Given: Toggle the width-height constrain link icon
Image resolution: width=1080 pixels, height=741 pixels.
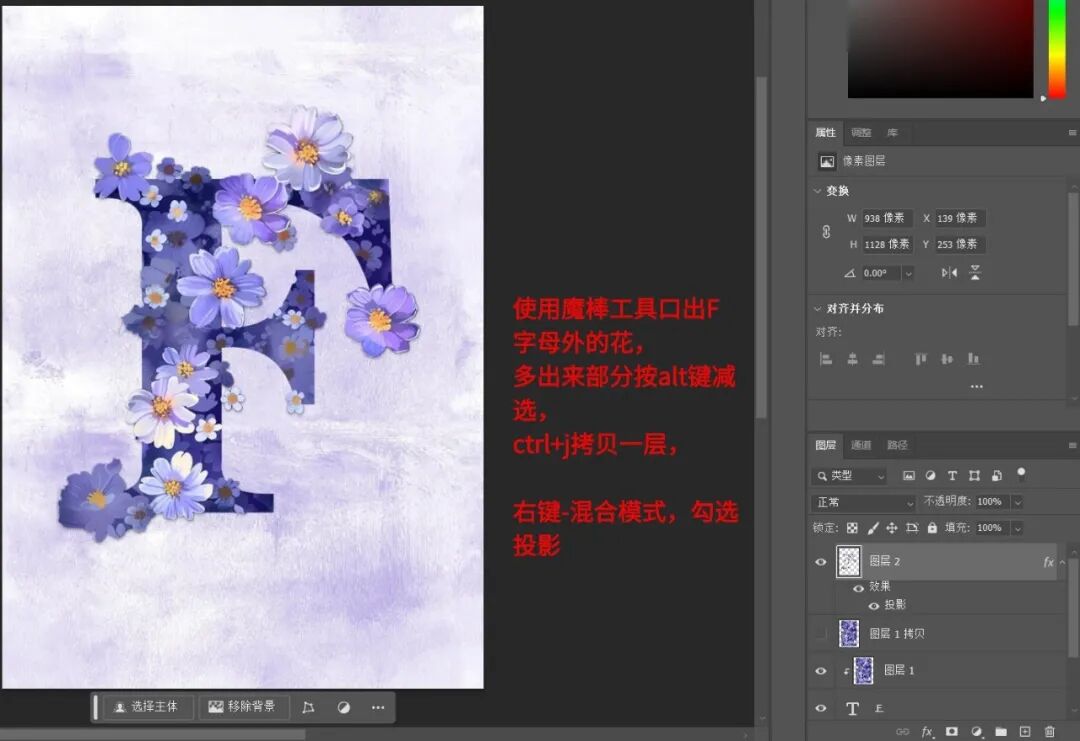Looking at the screenshot, I should [x=826, y=231].
